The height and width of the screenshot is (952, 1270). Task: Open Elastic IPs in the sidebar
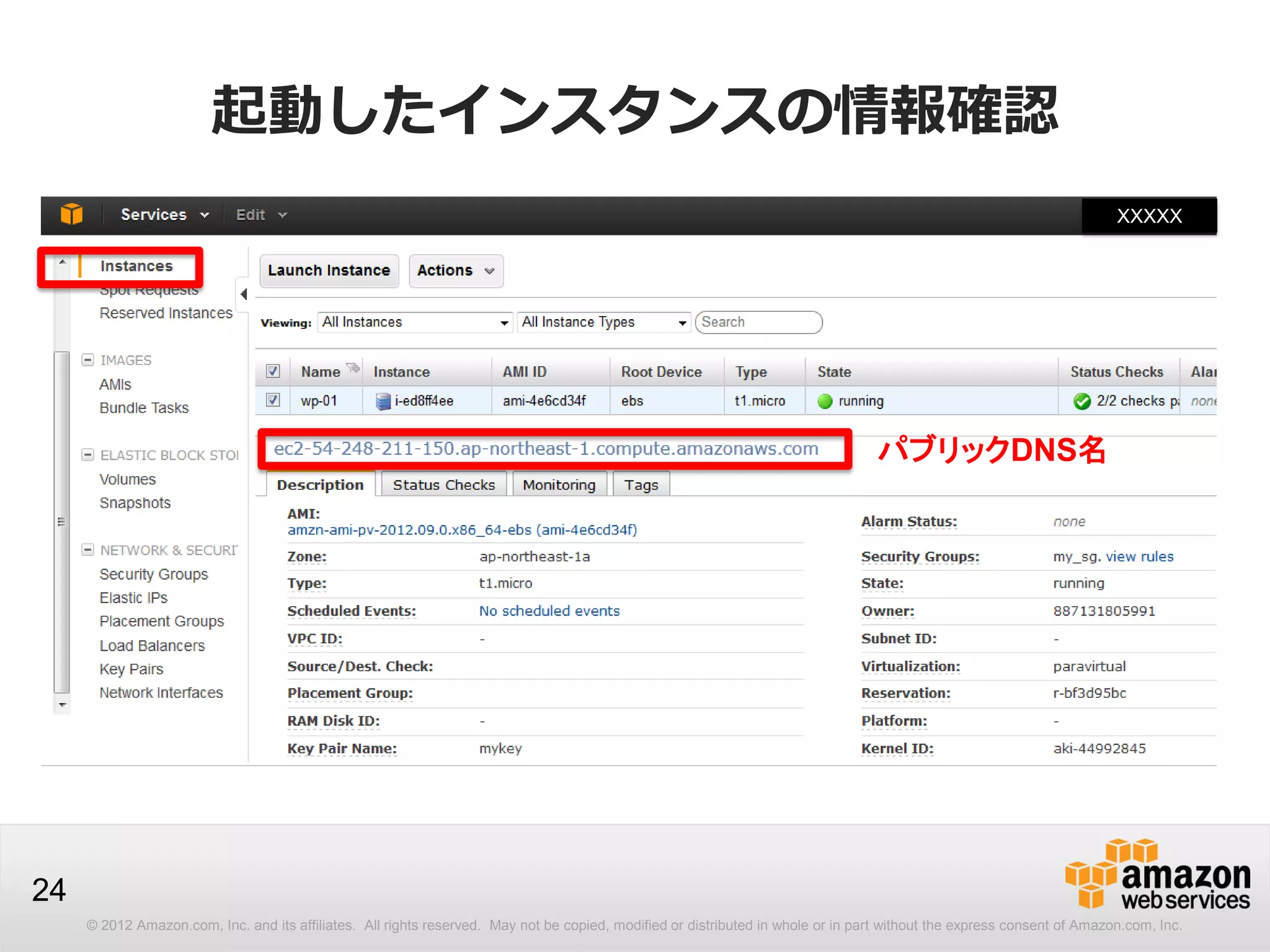(x=133, y=597)
